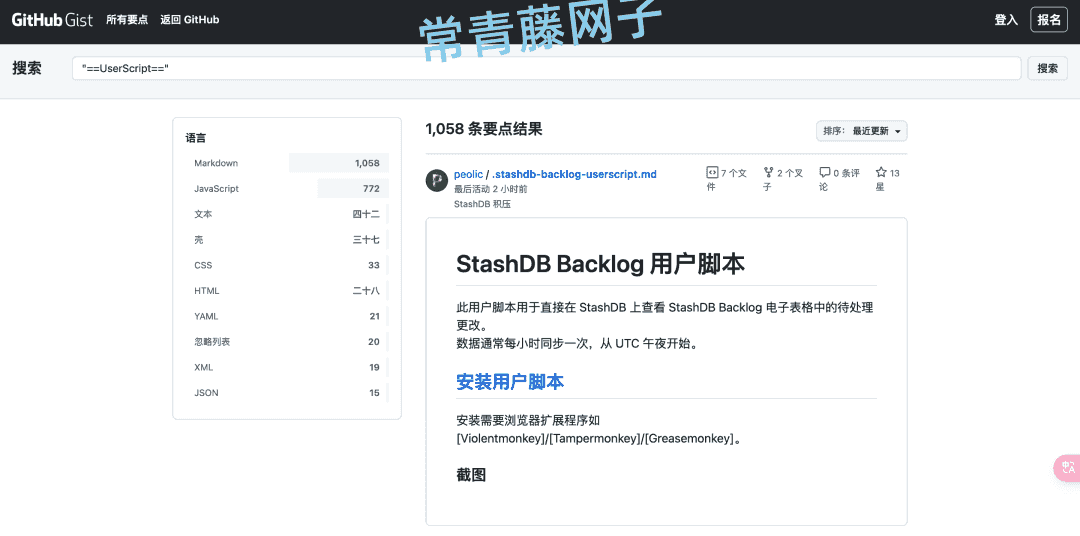Open the .stashdb-backlog-userscript.md gist link
The image size is (1080, 536).
pyautogui.click(x=574, y=174)
